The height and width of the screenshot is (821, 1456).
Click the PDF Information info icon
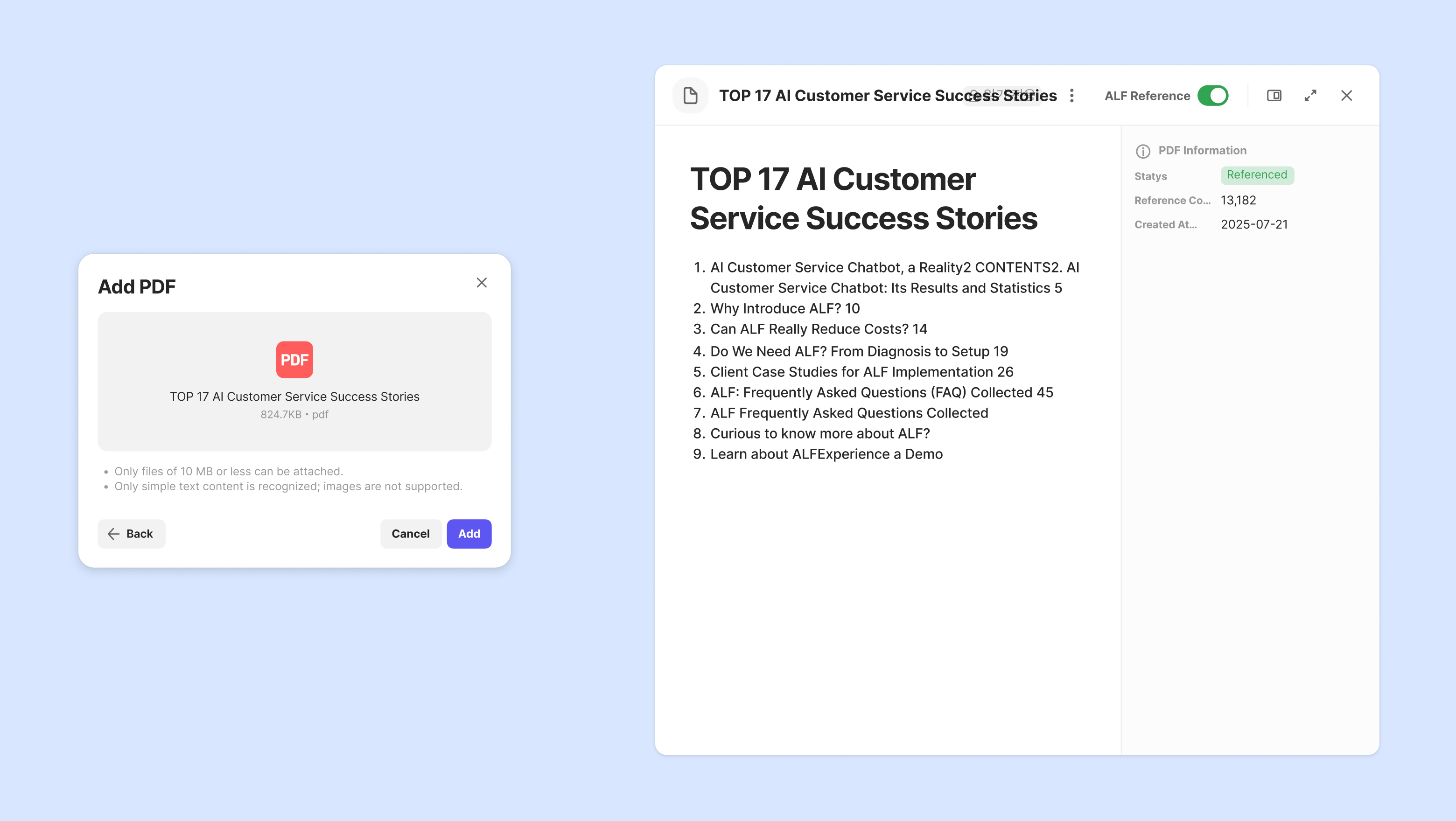click(x=1143, y=151)
